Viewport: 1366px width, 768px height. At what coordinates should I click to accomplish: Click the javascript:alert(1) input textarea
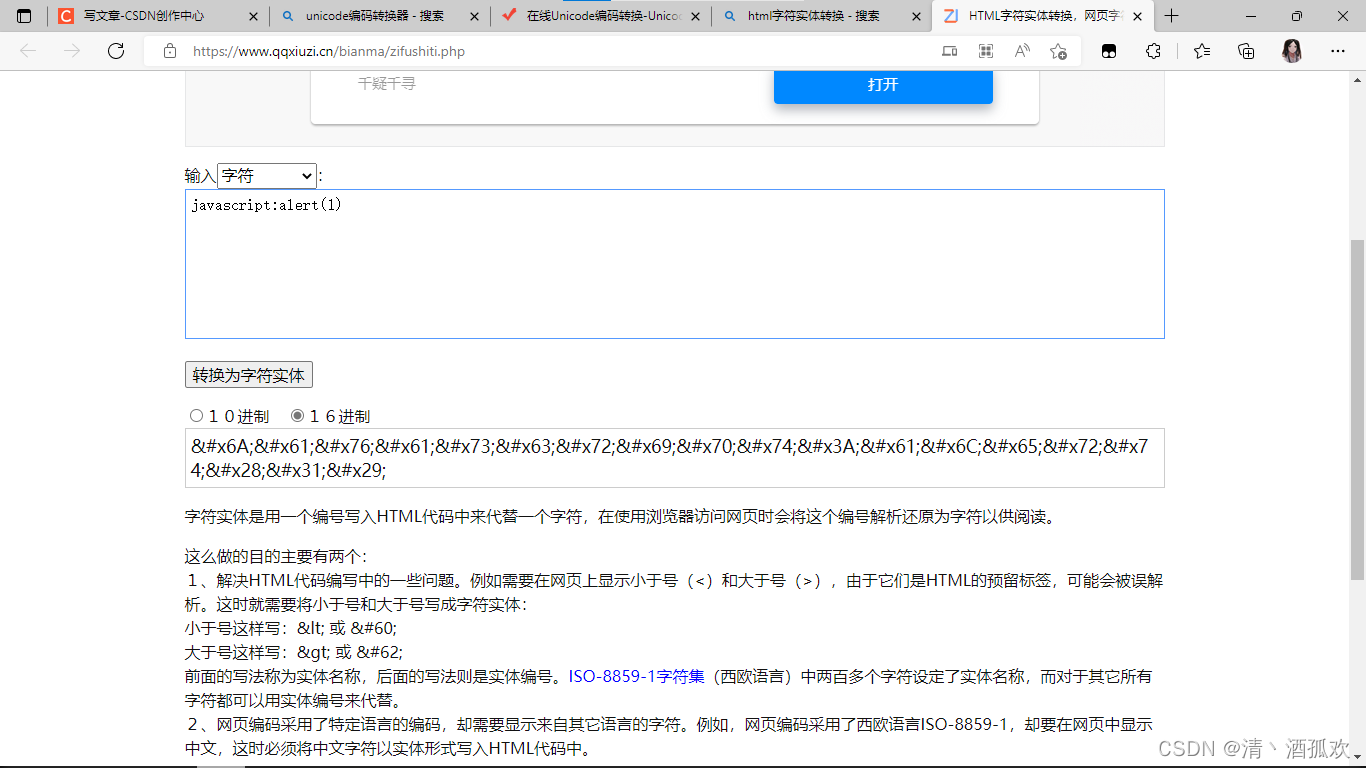[x=675, y=264]
